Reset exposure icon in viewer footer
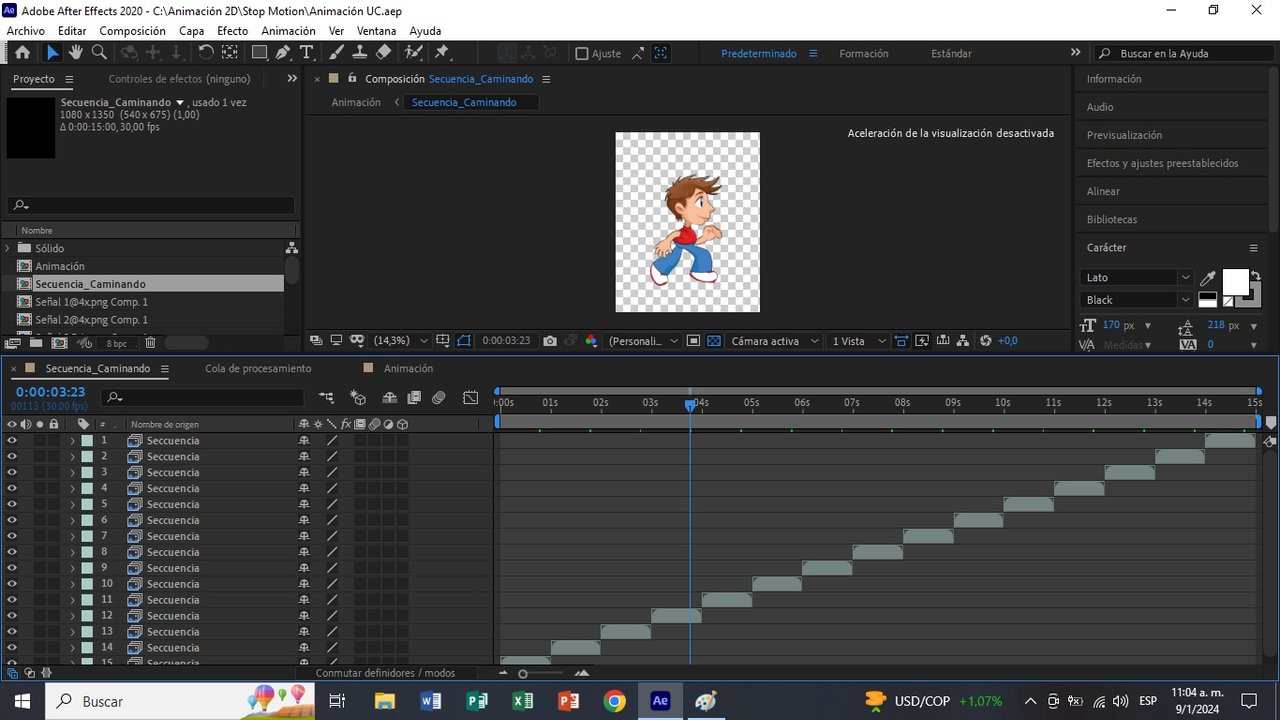This screenshot has width=1280, height=720. pyautogui.click(x=986, y=341)
